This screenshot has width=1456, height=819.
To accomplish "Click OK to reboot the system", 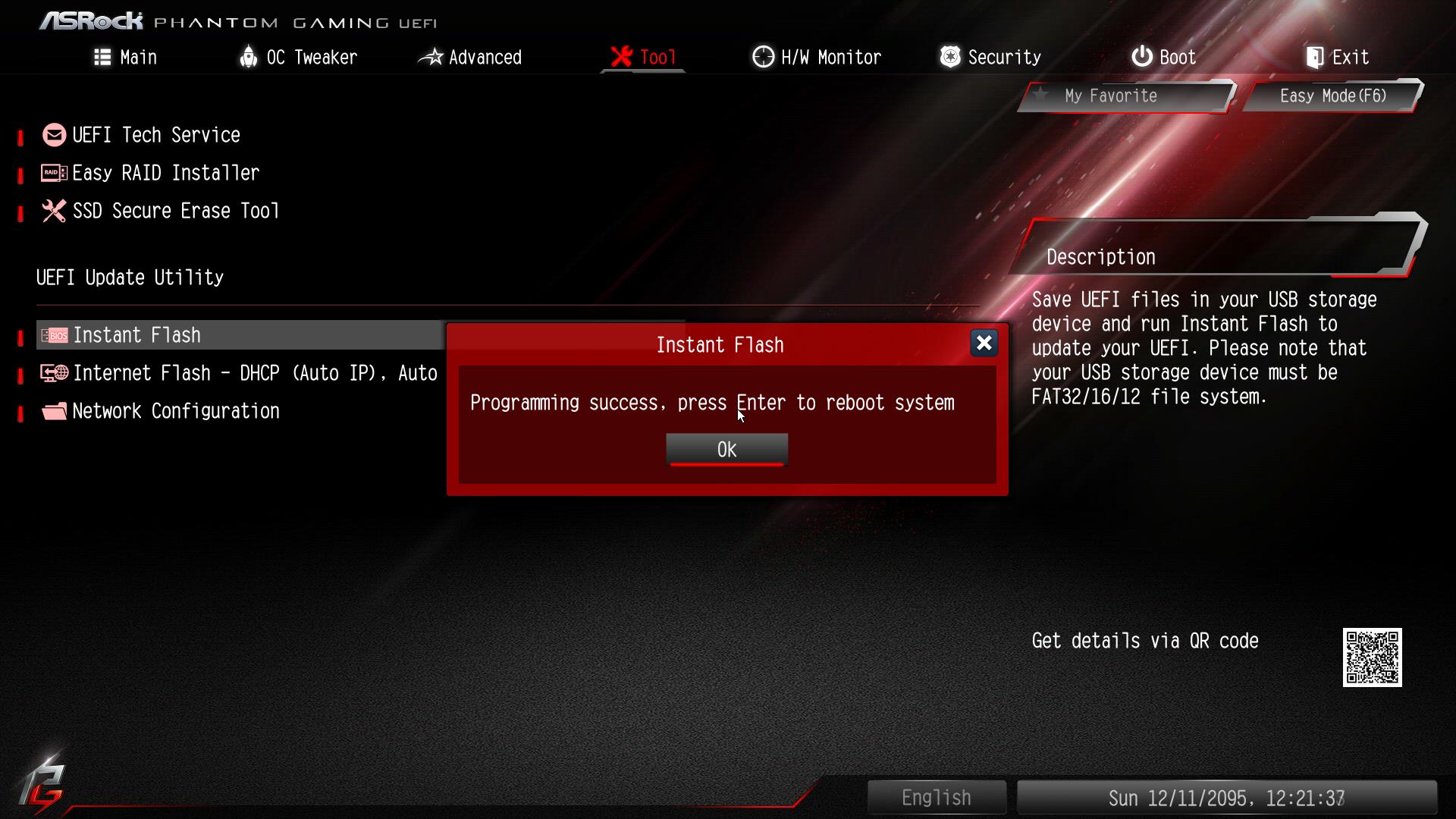I will pos(727,448).
